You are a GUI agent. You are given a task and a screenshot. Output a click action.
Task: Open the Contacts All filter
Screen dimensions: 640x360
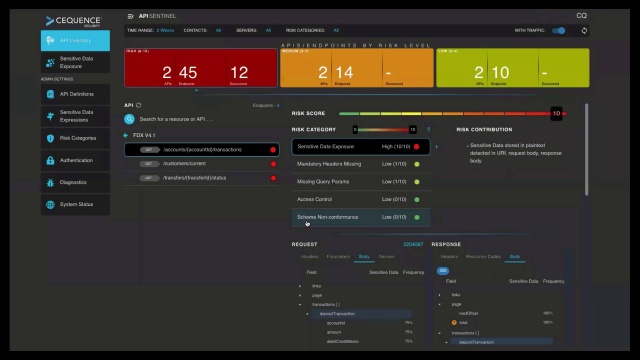tap(218, 30)
